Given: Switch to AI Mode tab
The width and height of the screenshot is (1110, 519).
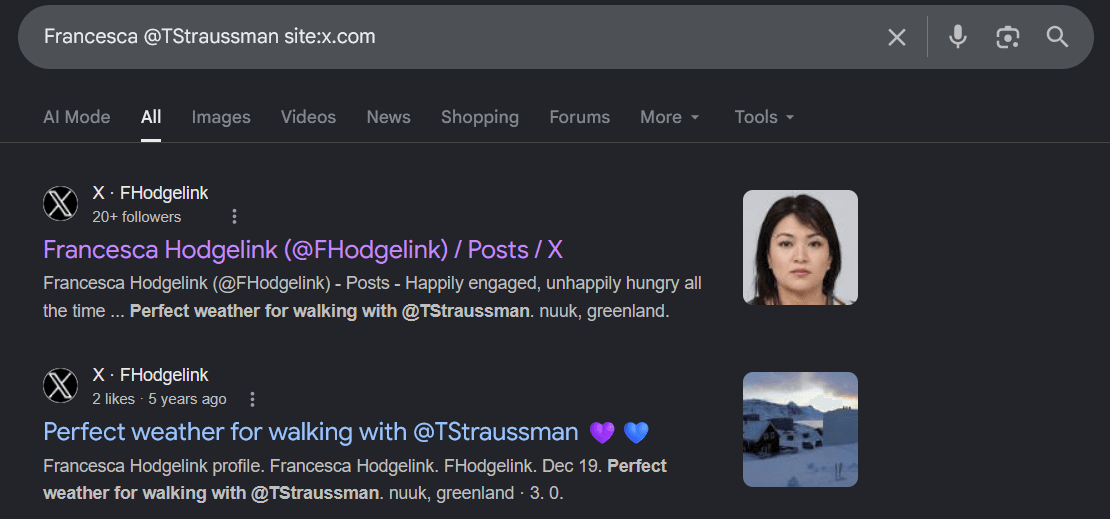Looking at the screenshot, I should pos(76,117).
